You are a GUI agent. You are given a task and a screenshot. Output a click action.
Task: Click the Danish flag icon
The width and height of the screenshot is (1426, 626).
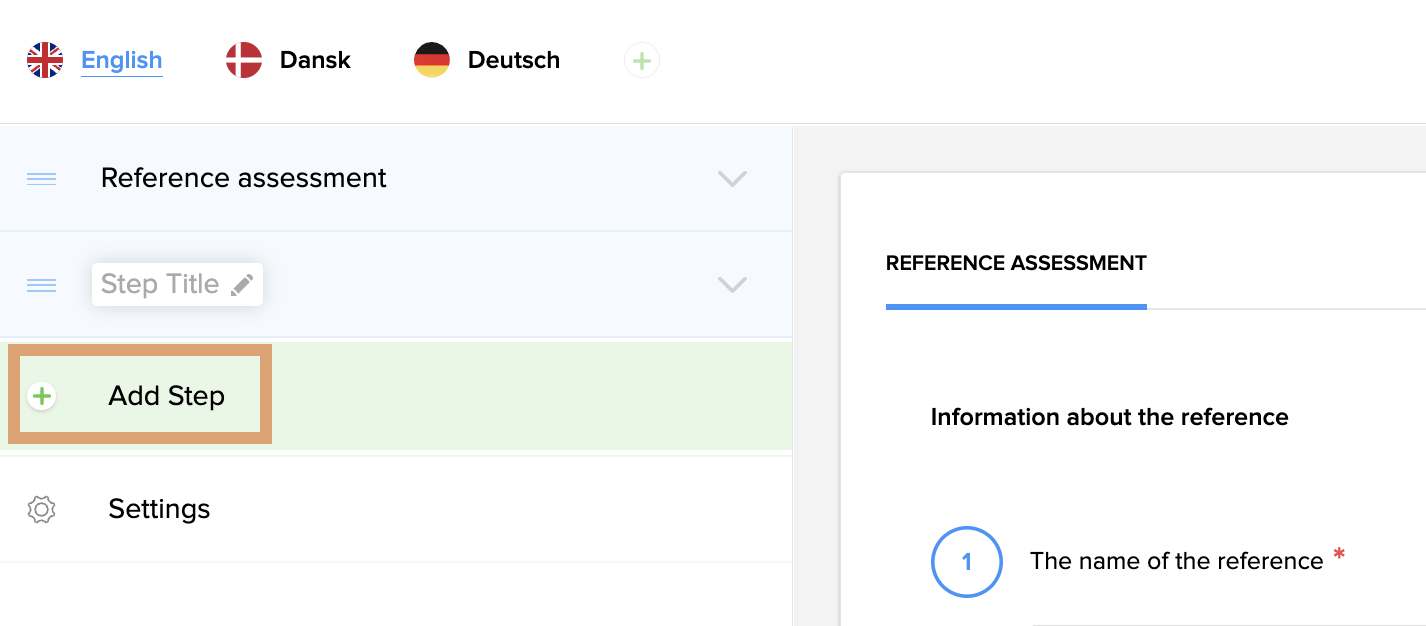244,60
